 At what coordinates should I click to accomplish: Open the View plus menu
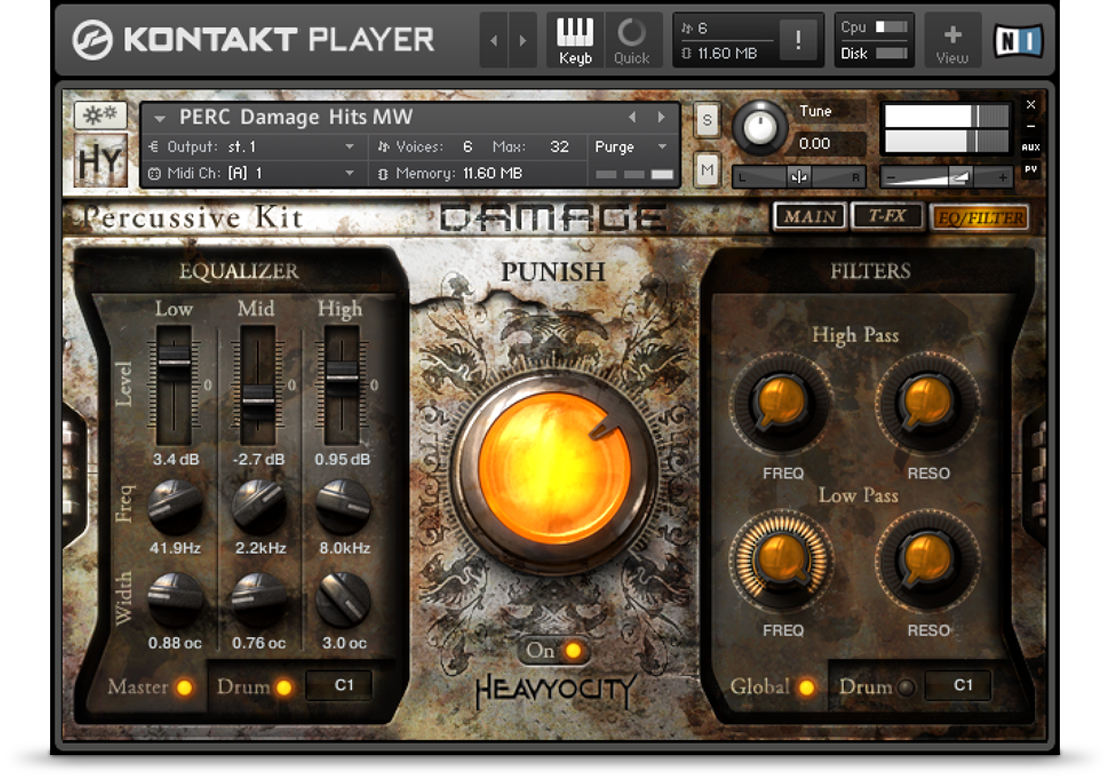(x=952, y=40)
